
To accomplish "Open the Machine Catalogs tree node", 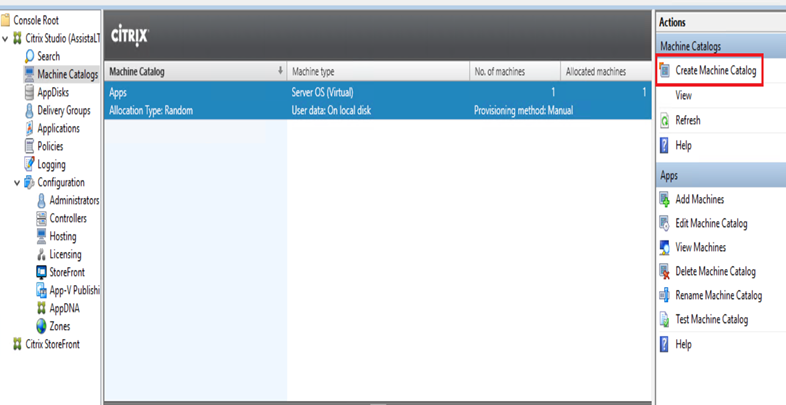I will pyautogui.click(x=68, y=75).
